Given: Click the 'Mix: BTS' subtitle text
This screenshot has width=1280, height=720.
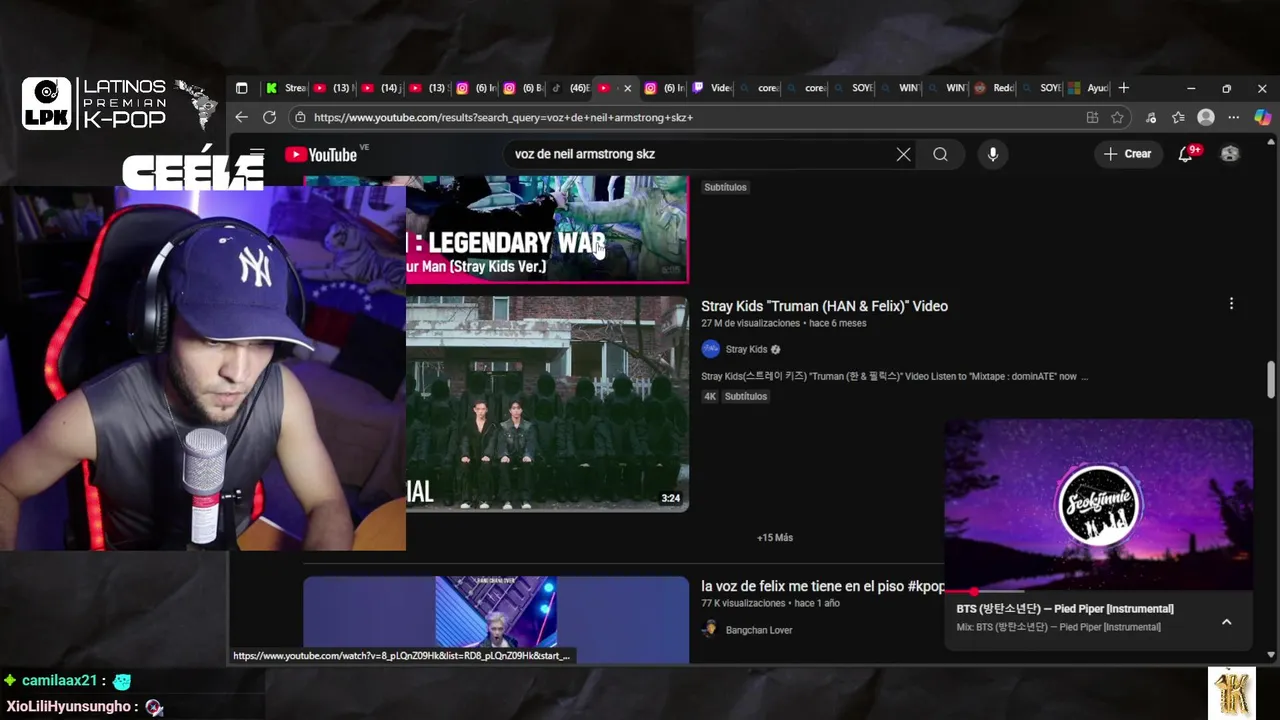Looking at the screenshot, I should pos(1058,627).
